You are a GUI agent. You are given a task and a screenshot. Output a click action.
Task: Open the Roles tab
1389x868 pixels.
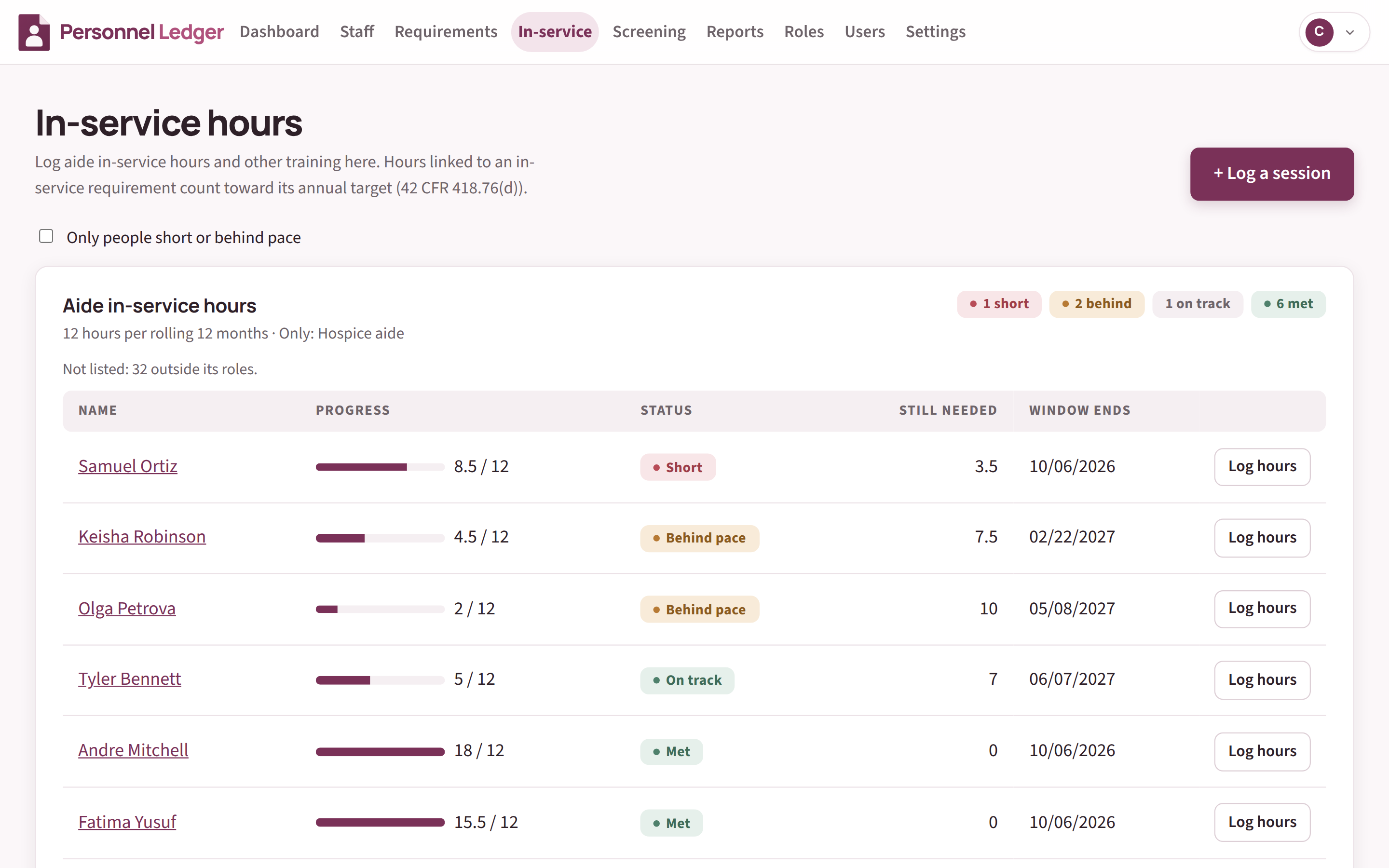click(x=803, y=31)
